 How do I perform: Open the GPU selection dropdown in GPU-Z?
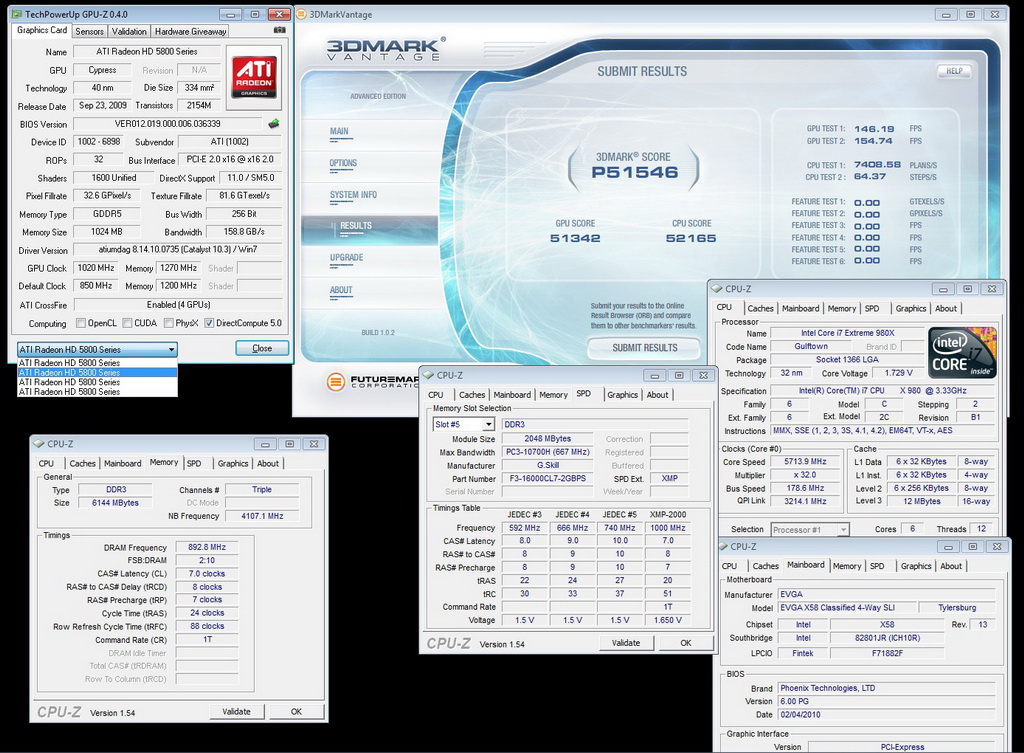click(97, 349)
